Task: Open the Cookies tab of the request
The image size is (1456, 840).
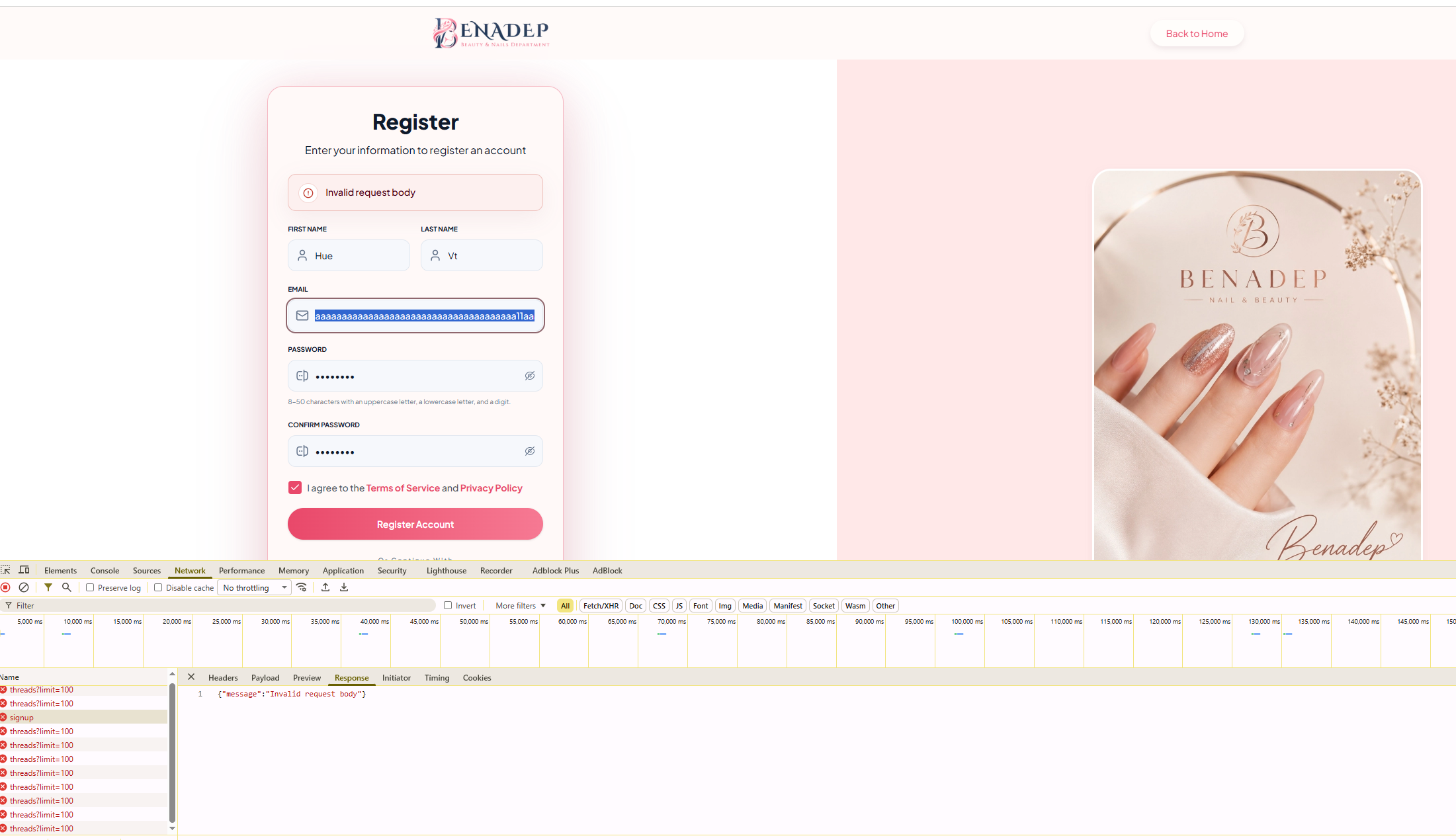Action: (477, 678)
